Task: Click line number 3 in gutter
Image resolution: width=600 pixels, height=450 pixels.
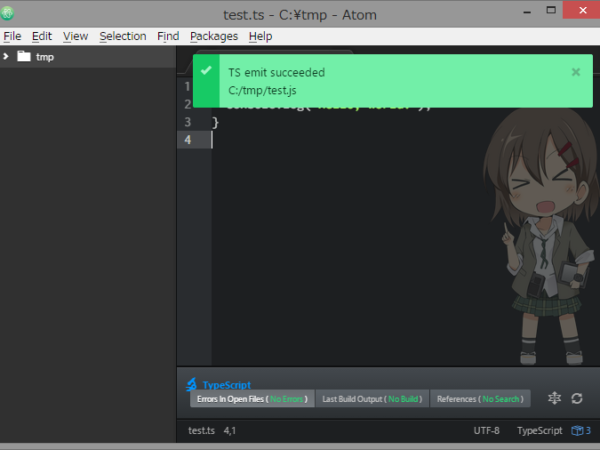Action: pyautogui.click(x=188, y=122)
